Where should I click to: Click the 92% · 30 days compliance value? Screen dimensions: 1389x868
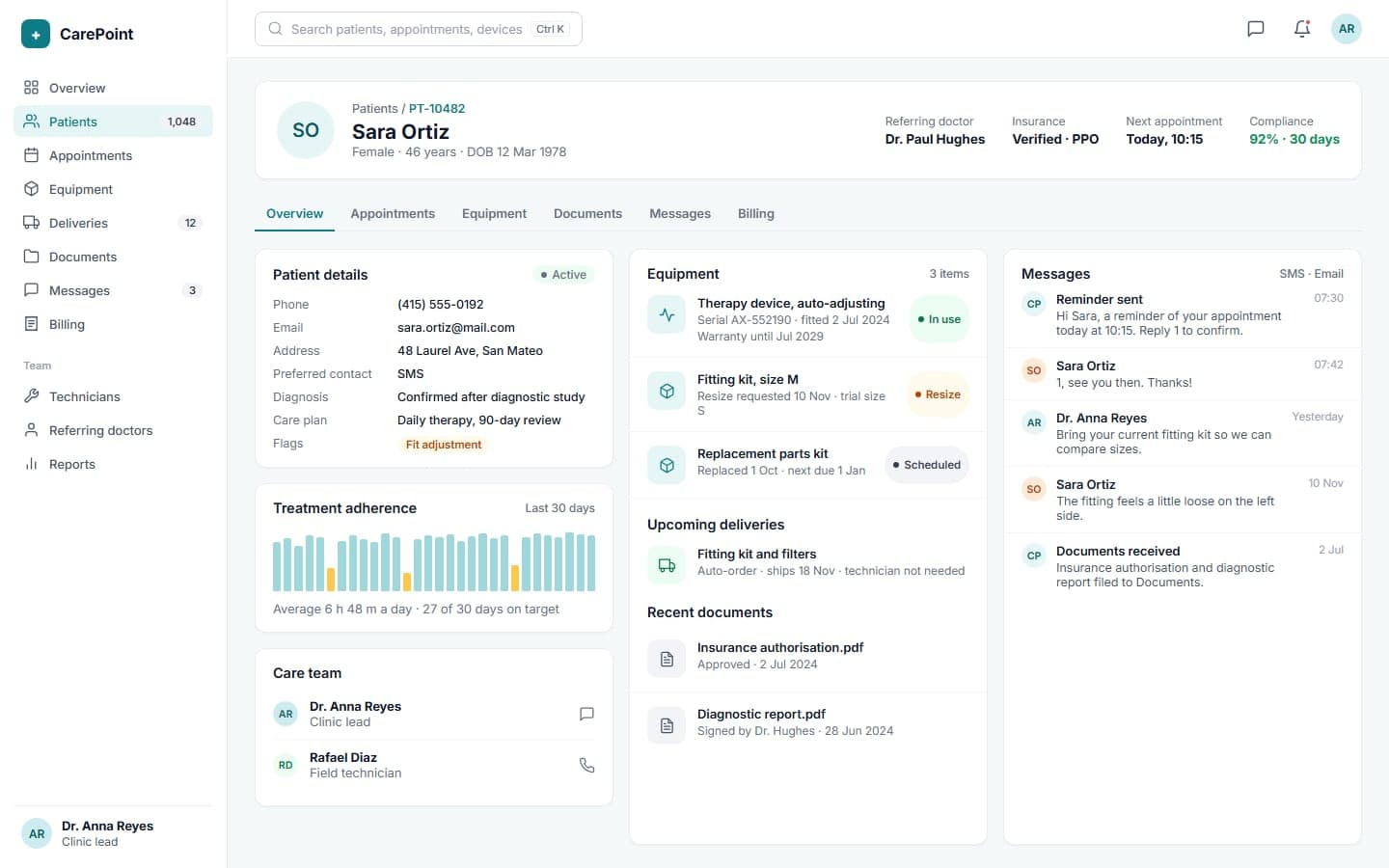coord(1294,139)
